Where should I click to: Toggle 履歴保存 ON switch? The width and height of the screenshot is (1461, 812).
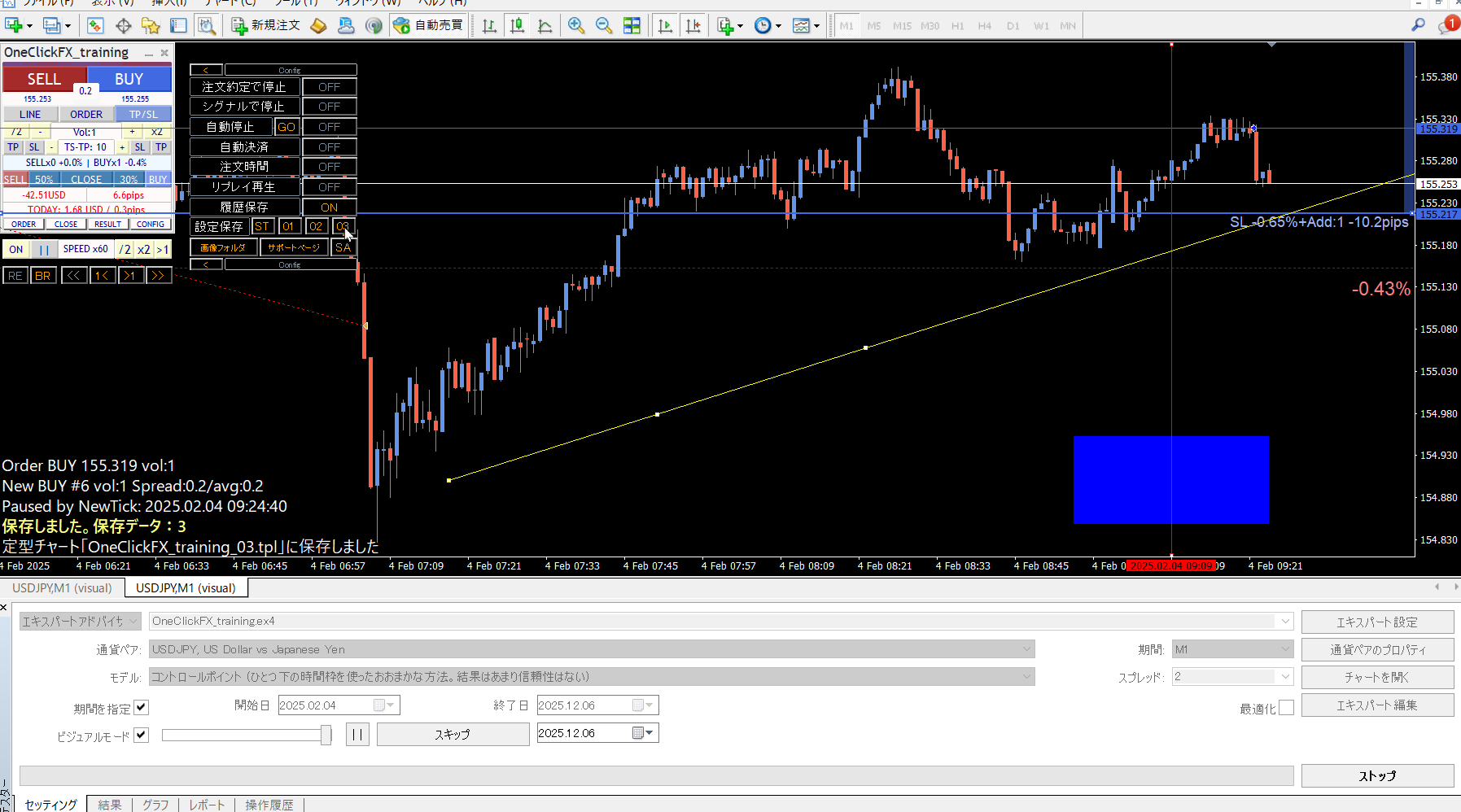[x=329, y=207]
